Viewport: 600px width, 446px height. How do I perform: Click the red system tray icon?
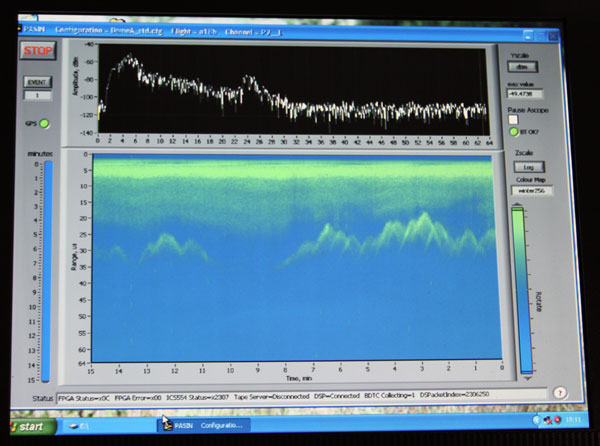coord(557,420)
